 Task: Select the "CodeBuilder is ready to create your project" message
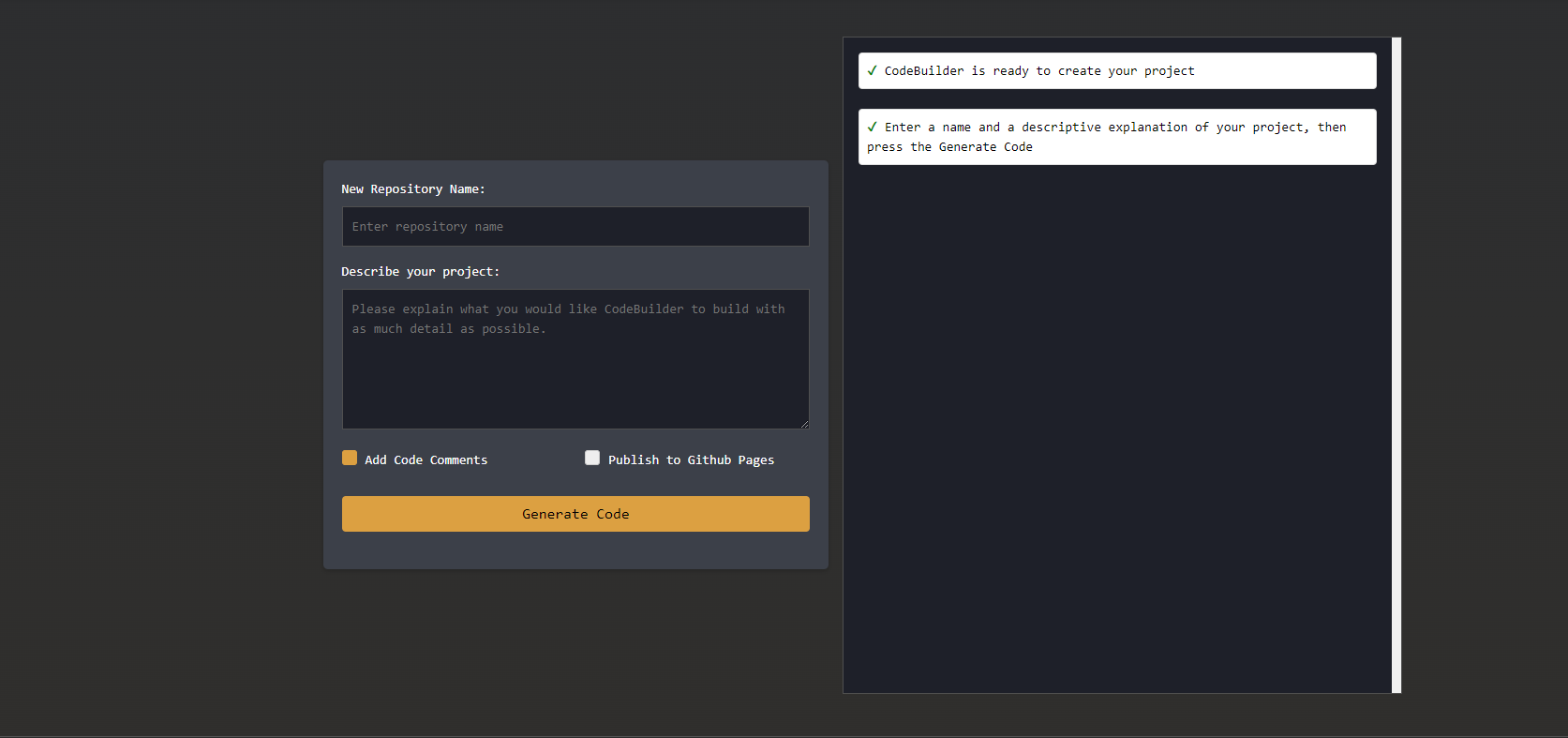(x=1117, y=71)
